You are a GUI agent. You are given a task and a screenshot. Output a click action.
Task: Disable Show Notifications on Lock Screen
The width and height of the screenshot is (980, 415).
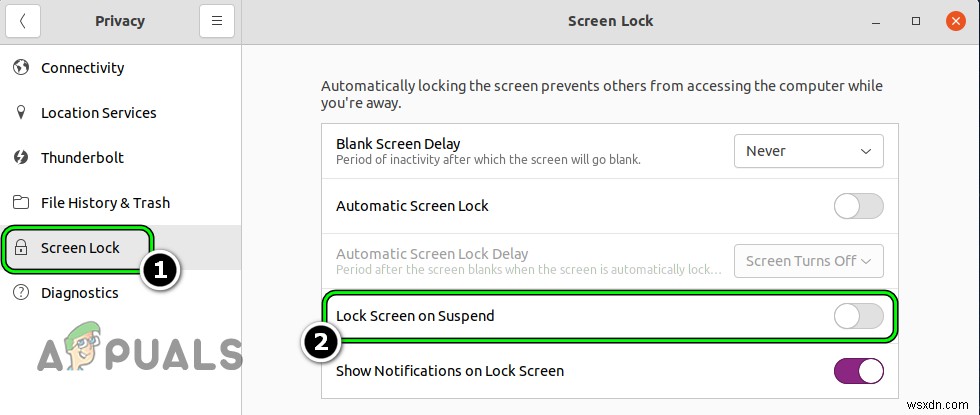pyautogui.click(x=858, y=371)
